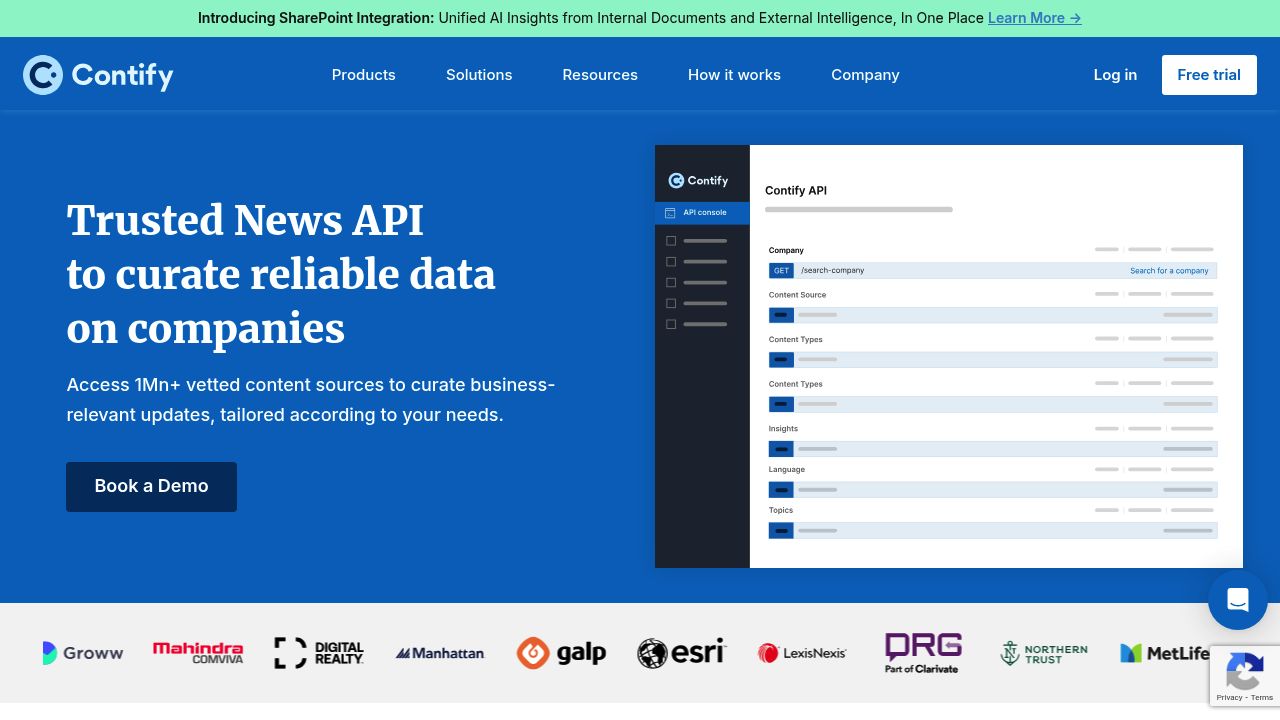Click the MetLife logo
Viewport: 1280px width, 720px height.
1165,653
